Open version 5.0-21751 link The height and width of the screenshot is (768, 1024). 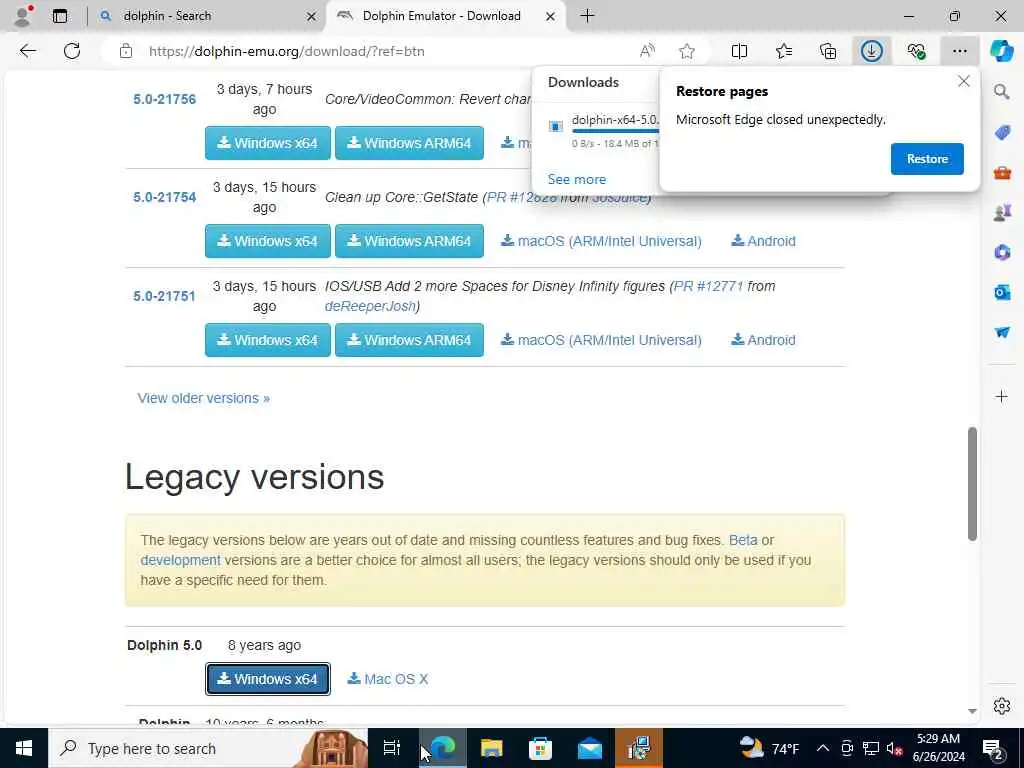(x=165, y=296)
